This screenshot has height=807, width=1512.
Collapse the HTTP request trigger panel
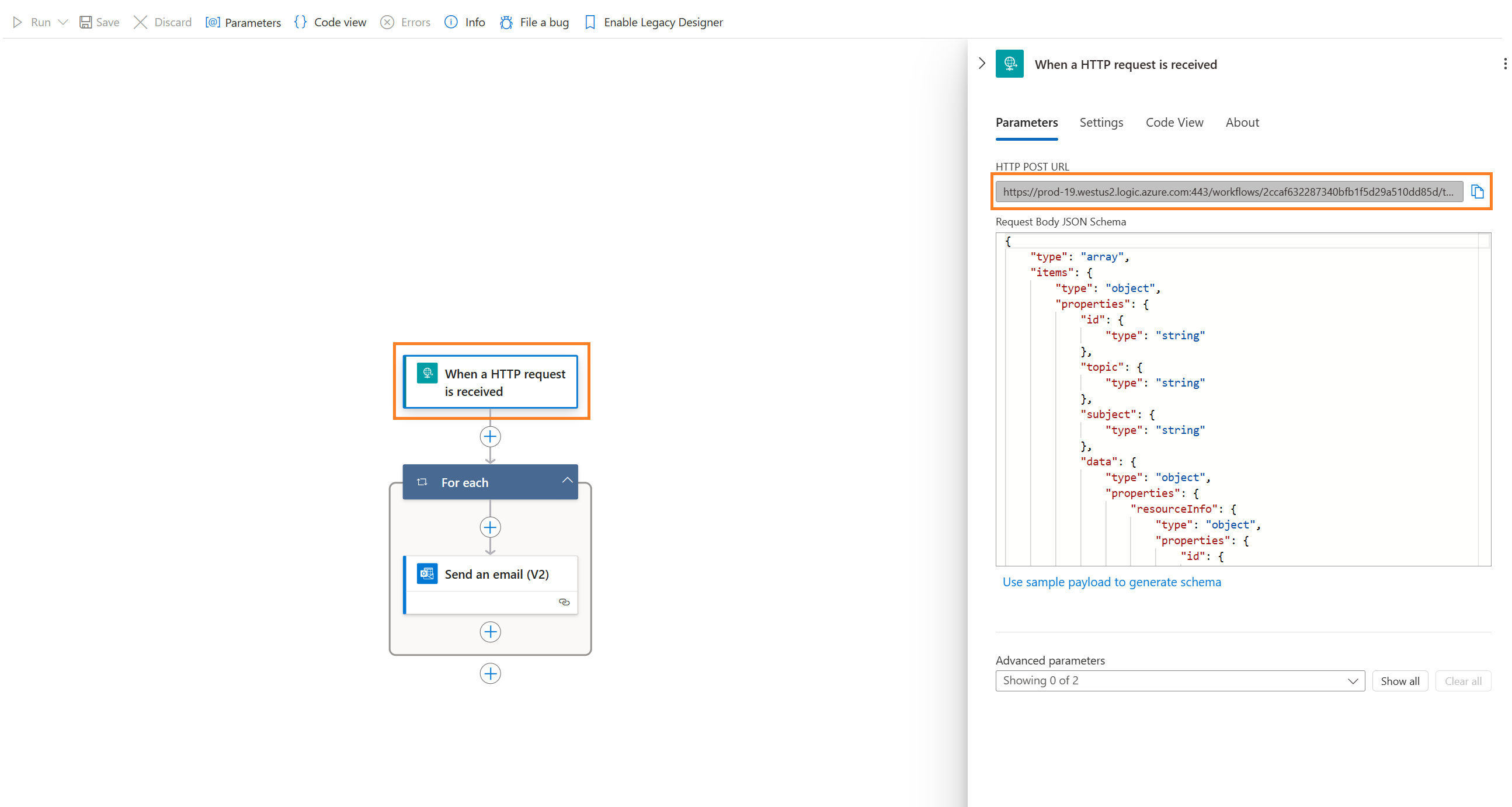[983, 63]
